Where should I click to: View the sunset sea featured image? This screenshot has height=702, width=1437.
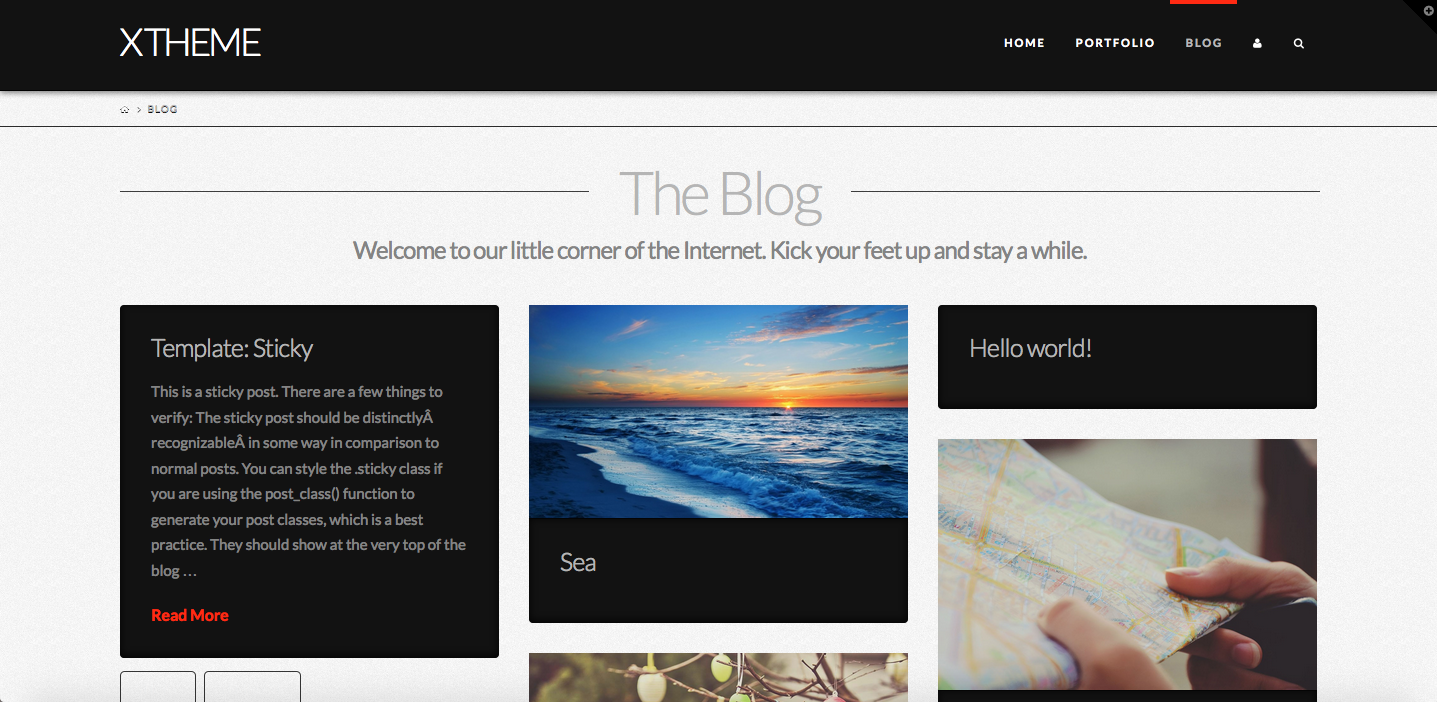[718, 411]
